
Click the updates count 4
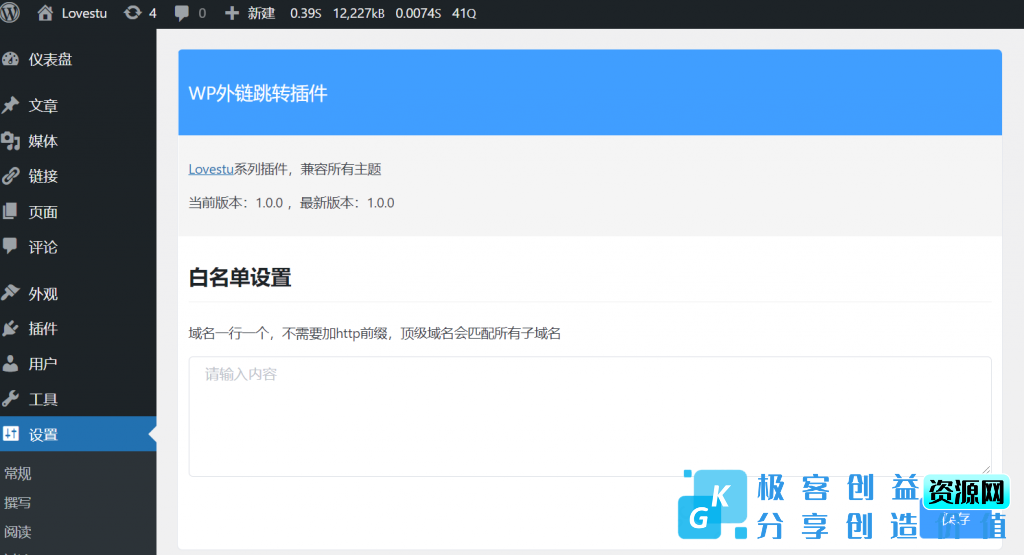click(x=153, y=13)
